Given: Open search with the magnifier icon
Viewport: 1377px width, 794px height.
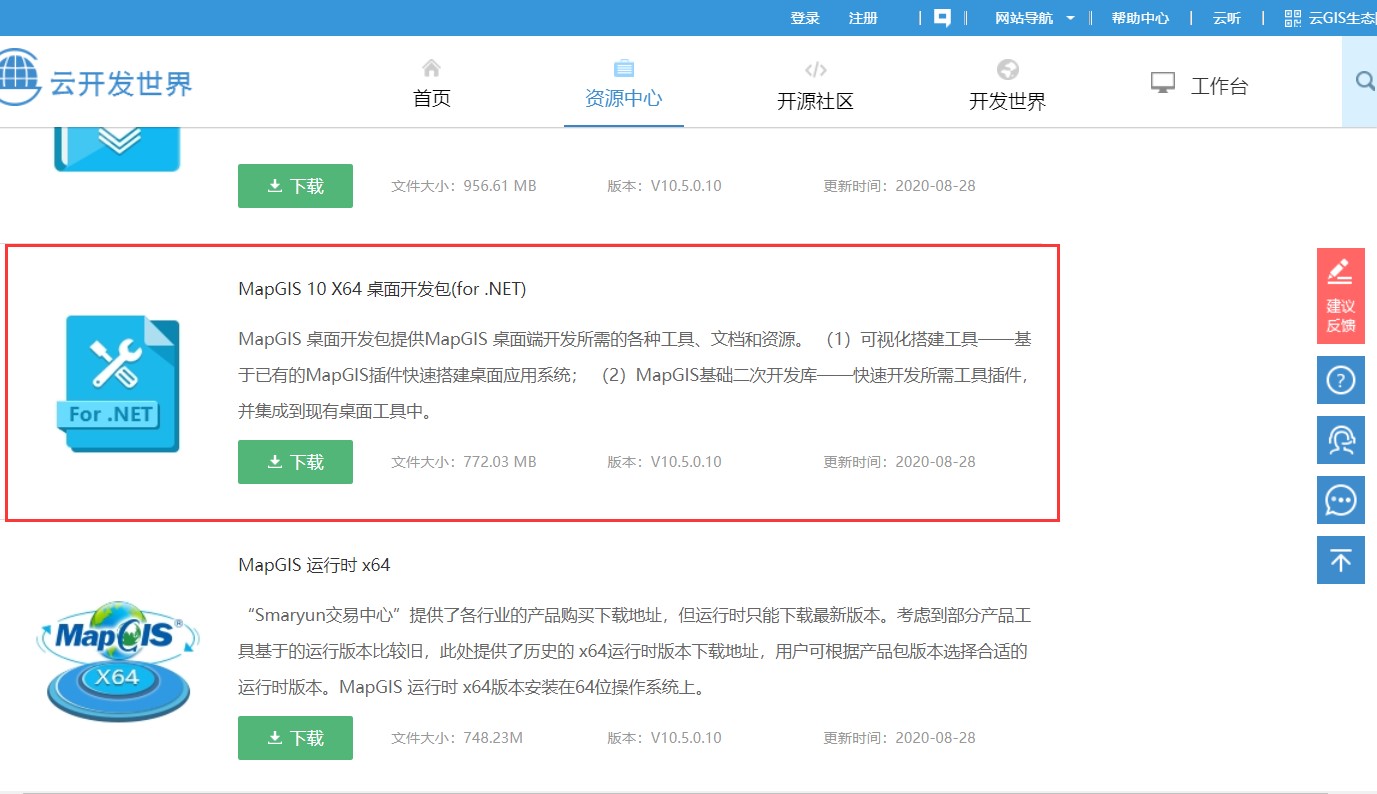Looking at the screenshot, I should [x=1365, y=81].
